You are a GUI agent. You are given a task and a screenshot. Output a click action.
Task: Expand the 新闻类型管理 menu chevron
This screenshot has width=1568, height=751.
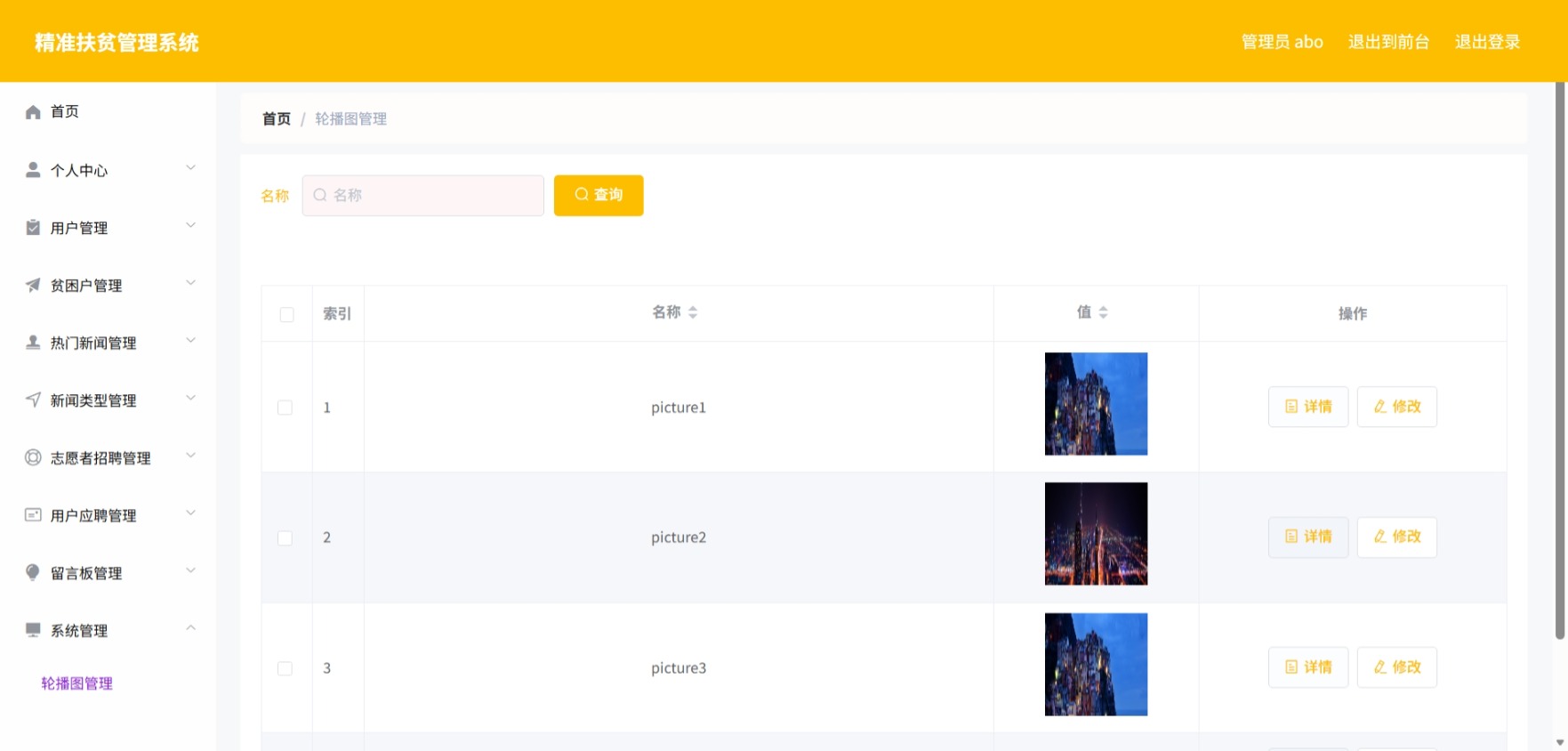click(190, 398)
